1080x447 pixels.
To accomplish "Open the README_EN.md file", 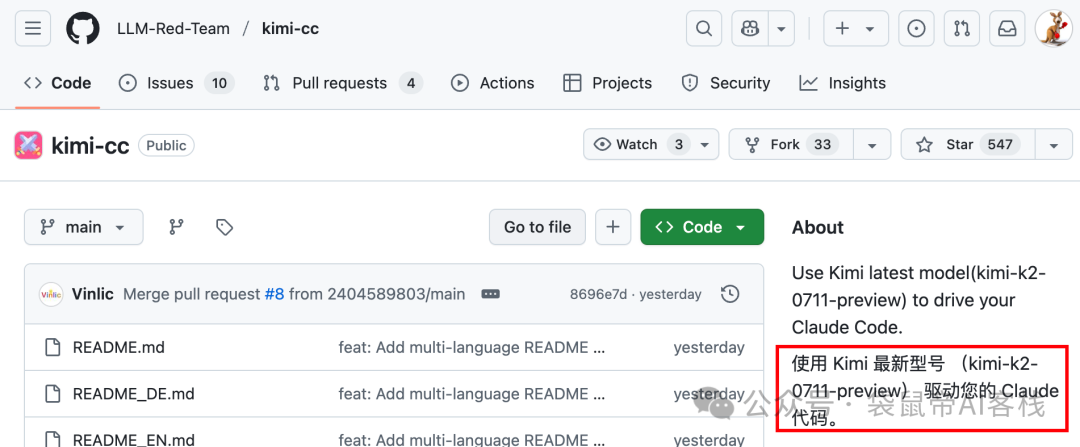I will (x=134, y=439).
